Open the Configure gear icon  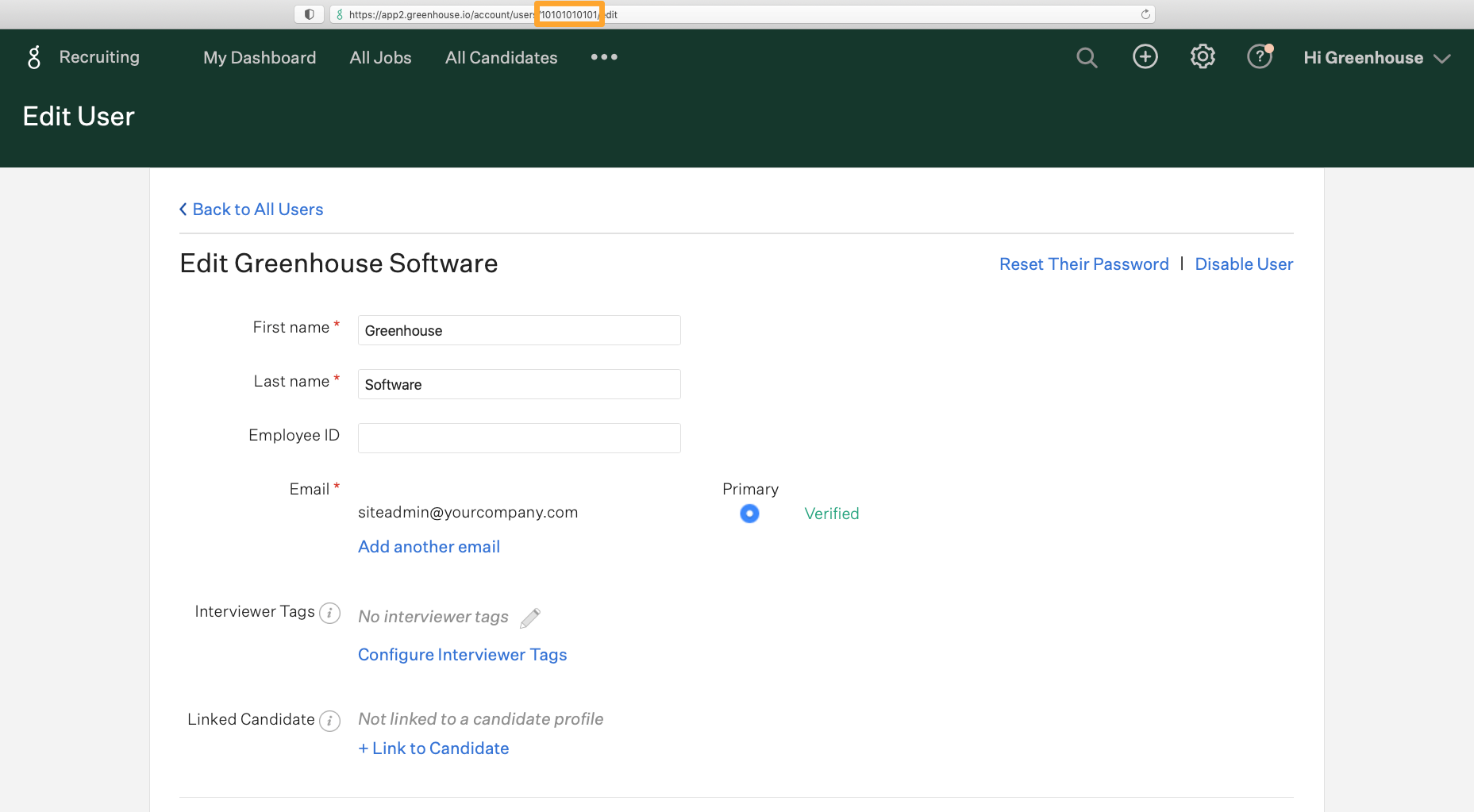click(1203, 56)
